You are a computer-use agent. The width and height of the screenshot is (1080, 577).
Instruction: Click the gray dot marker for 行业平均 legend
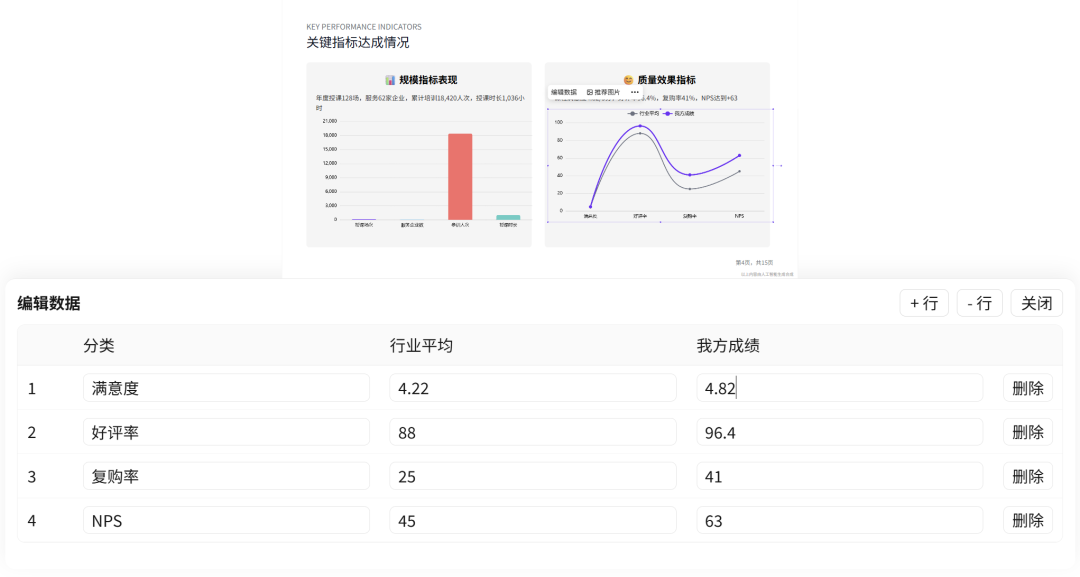pyautogui.click(x=632, y=113)
